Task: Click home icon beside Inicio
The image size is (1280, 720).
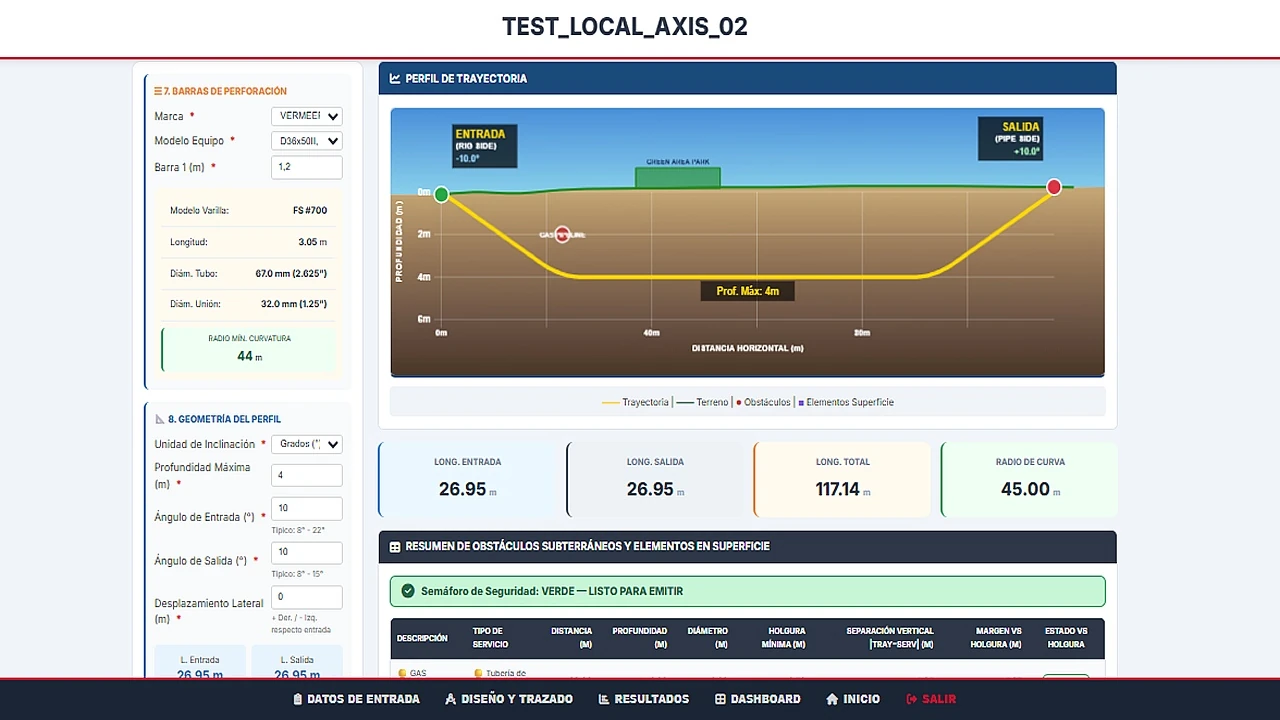Action: click(x=832, y=699)
